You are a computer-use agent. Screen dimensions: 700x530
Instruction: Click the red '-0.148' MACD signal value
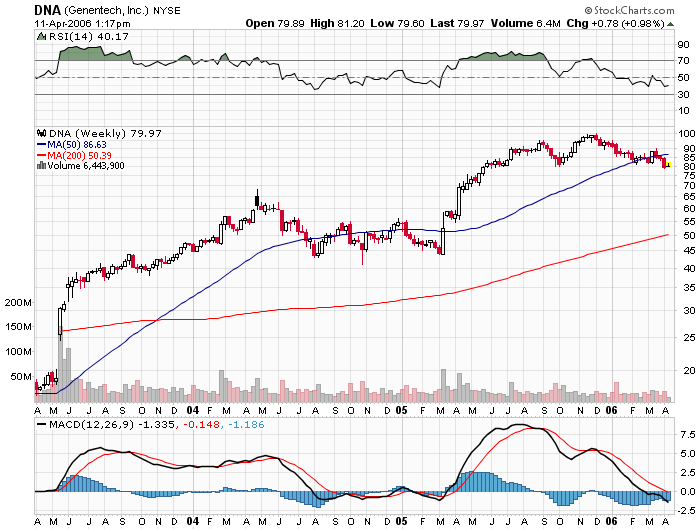[x=202, y=425]
